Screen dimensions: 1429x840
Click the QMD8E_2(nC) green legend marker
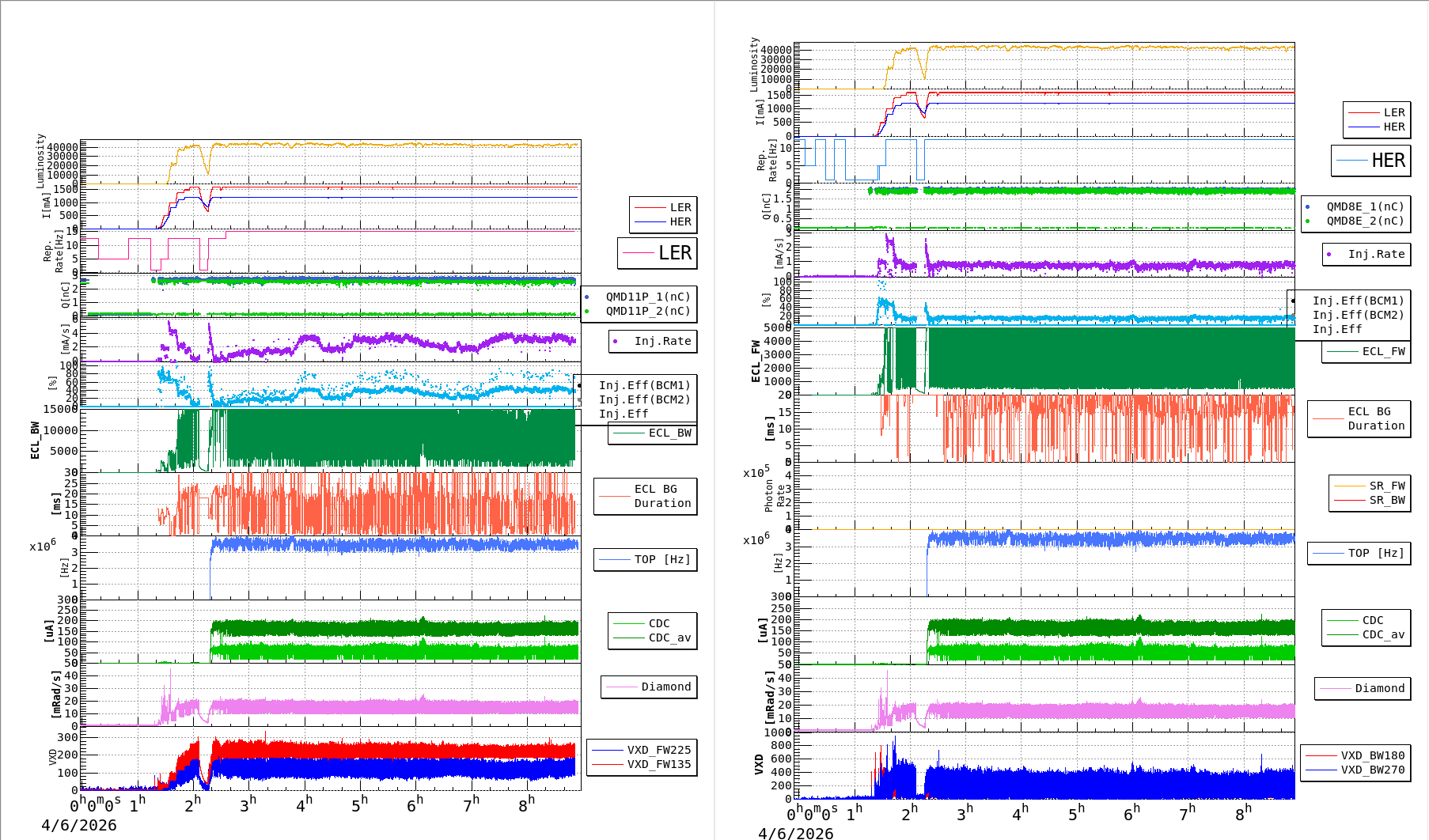coord(1307,221)
